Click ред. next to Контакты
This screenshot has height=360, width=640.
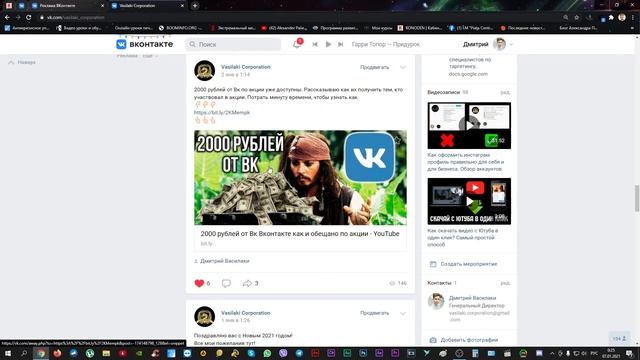pos(505,283)
